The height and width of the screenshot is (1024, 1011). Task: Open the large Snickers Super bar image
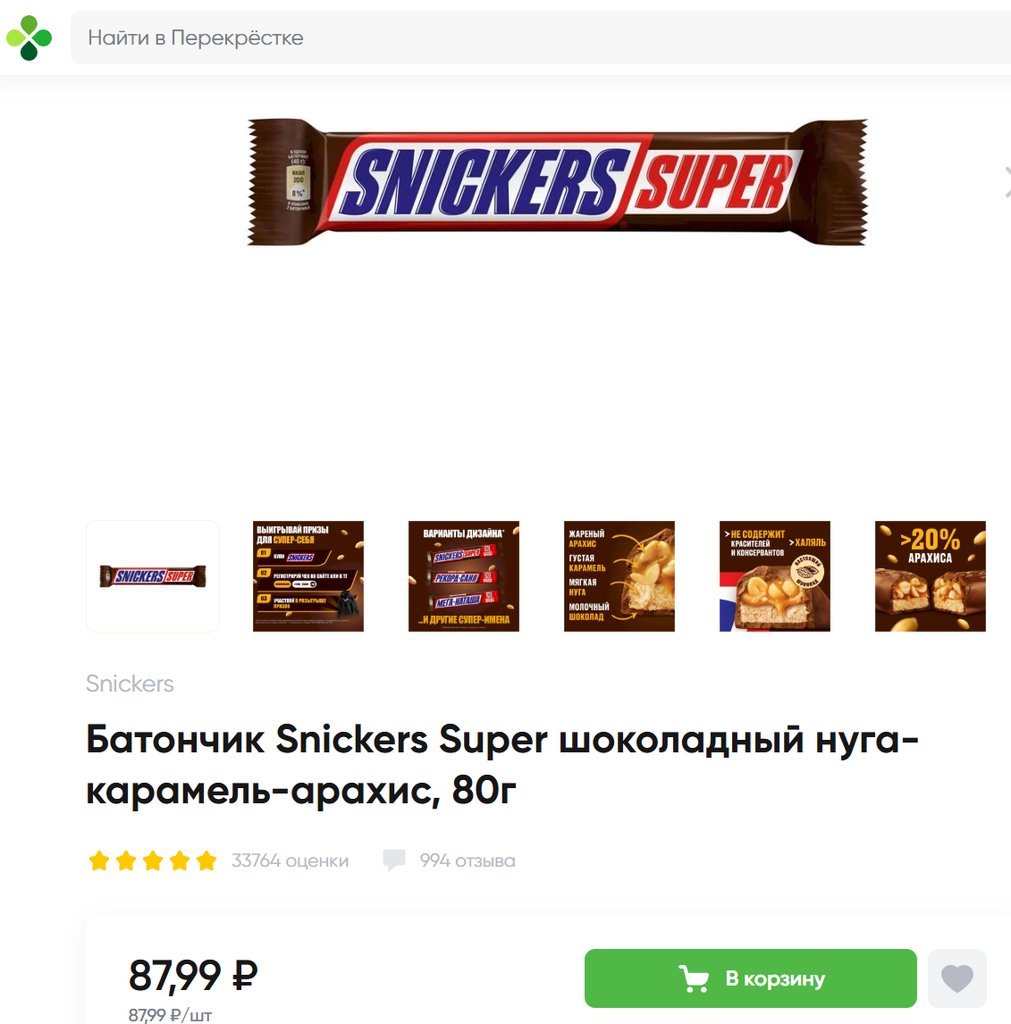click(x=557, y=182)
